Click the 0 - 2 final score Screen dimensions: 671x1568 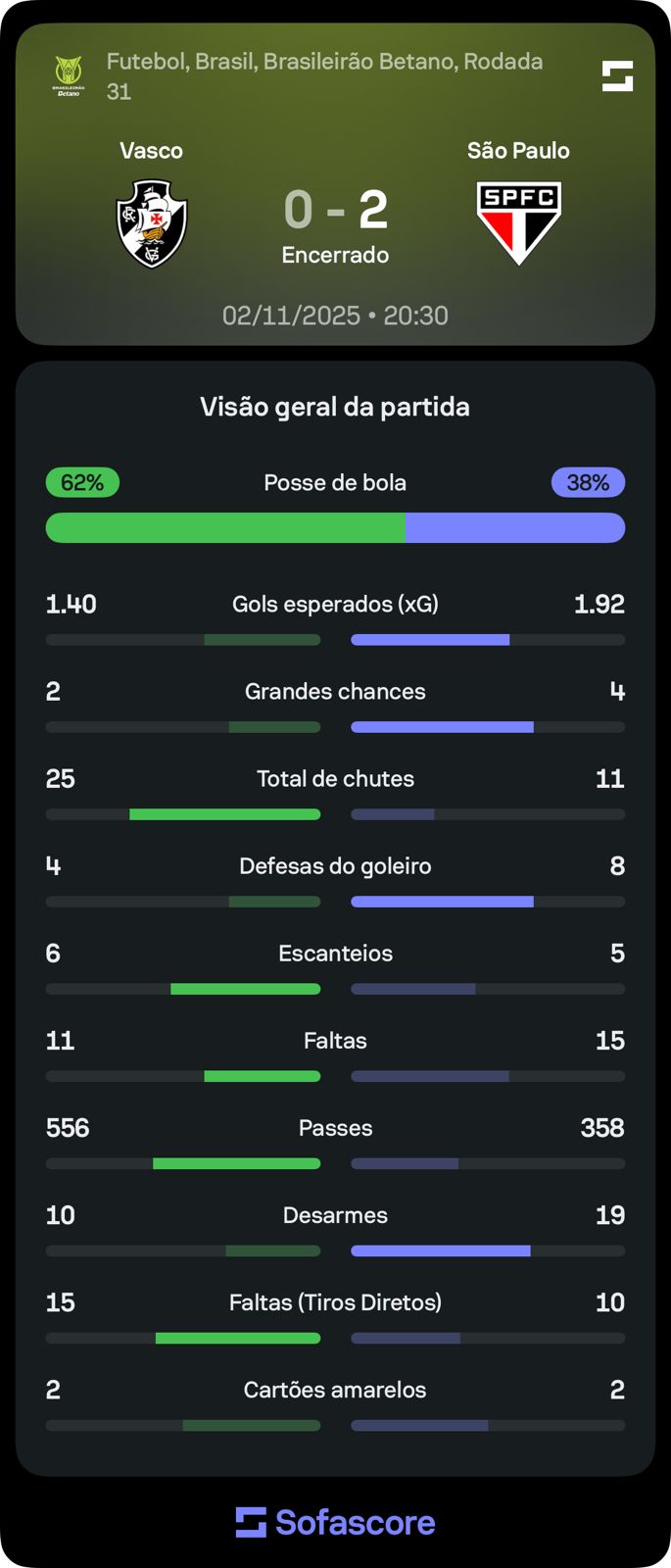point(335,210)
